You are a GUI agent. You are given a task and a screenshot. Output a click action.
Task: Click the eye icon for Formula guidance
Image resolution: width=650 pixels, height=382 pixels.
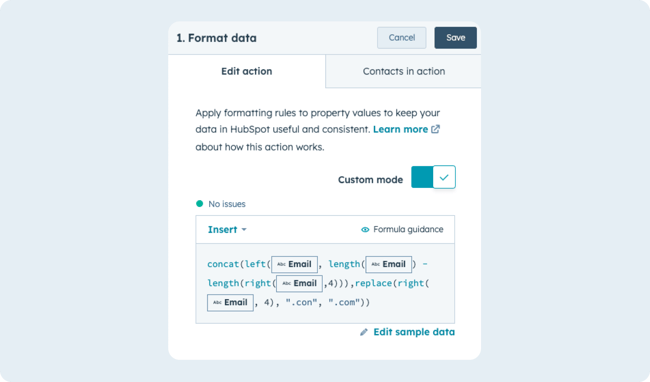365,230
